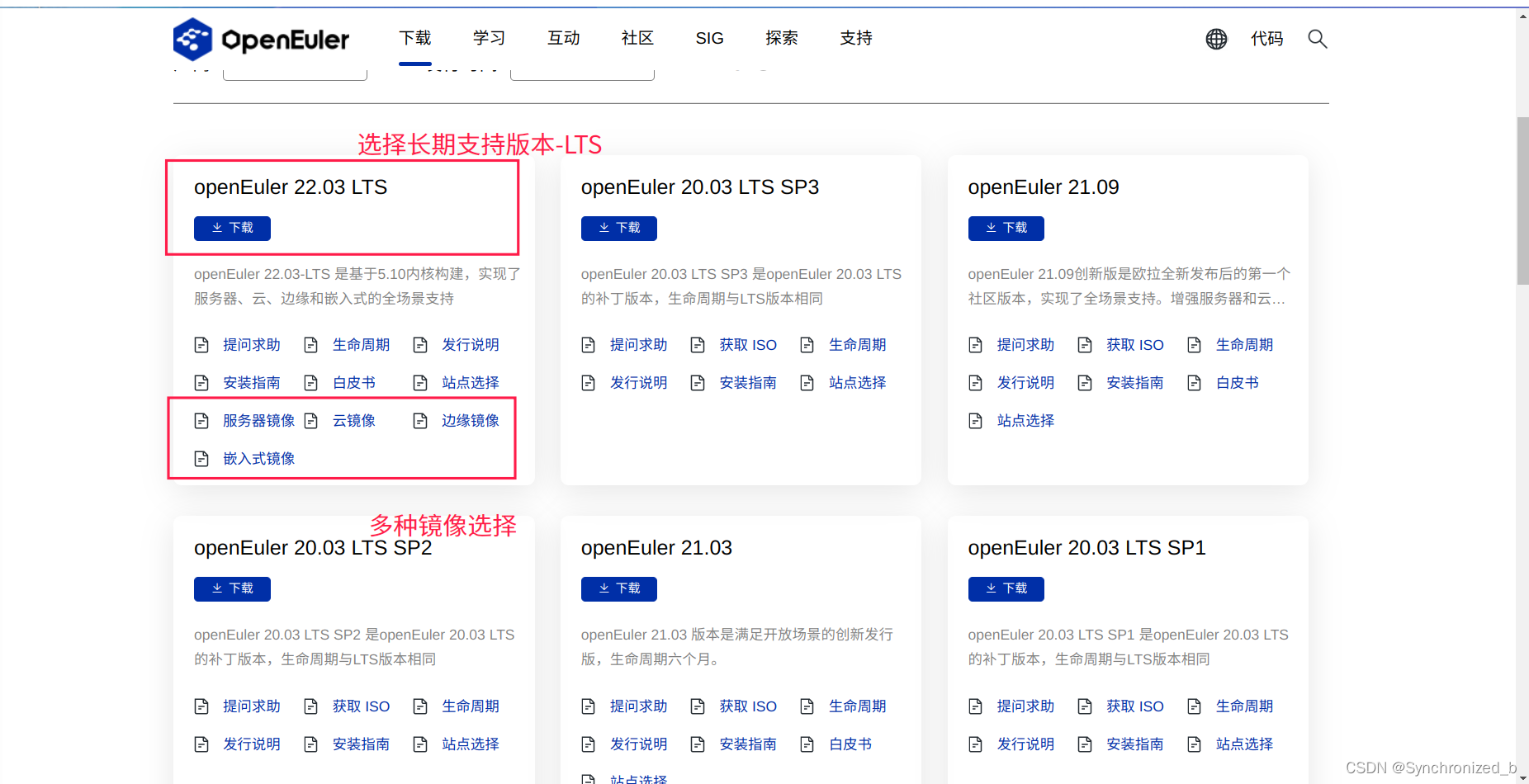The image size is (1529, 784).
Task: Open 站点选择 link under 20.03 LTS SP1
Action: (x=1245, y=744)
